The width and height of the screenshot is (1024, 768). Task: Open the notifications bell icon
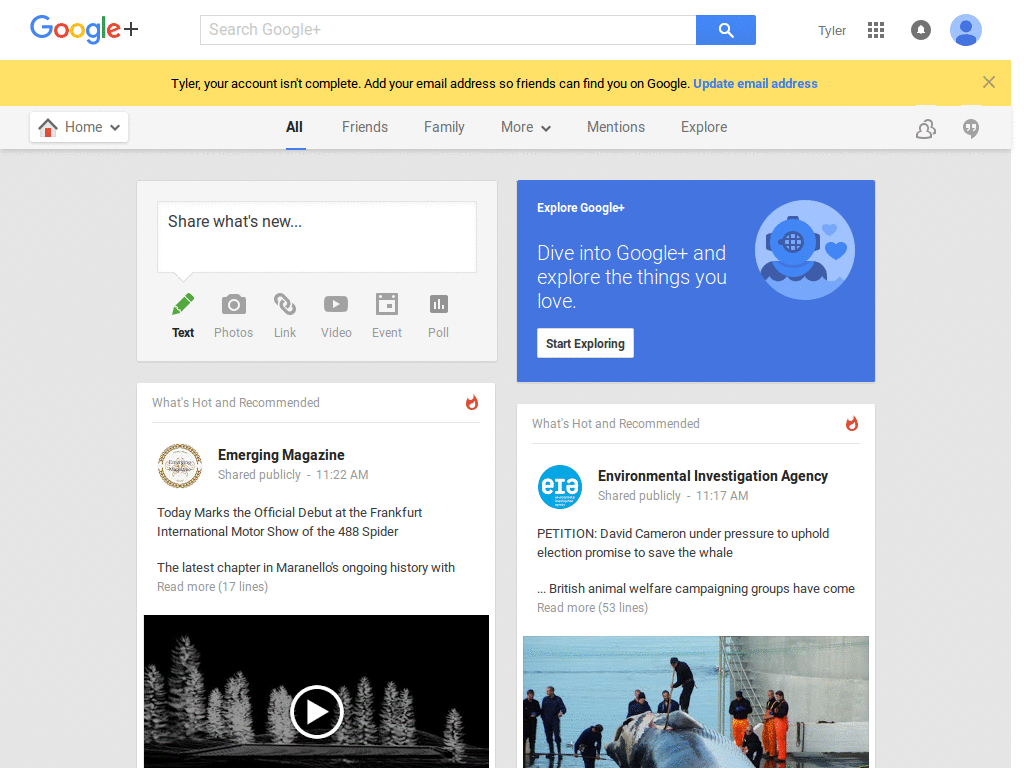click(x=921, y=30)
